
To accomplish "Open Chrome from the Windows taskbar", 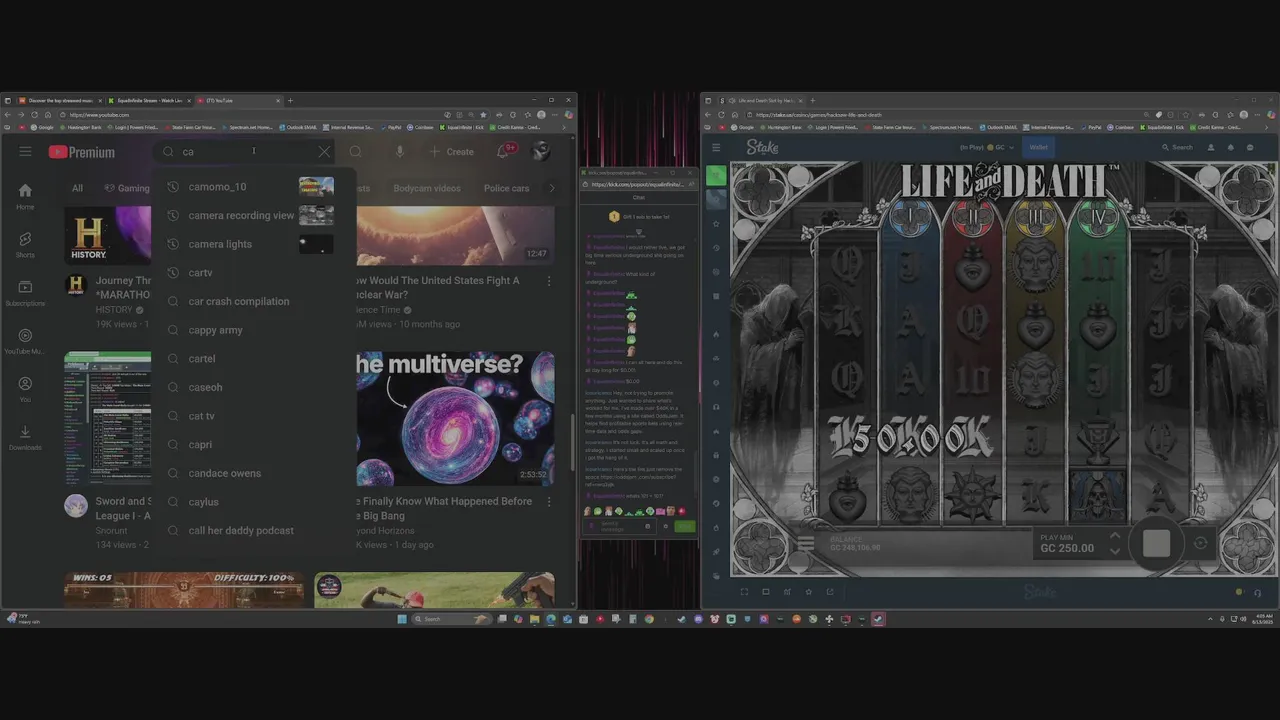I will coord(649,619).
